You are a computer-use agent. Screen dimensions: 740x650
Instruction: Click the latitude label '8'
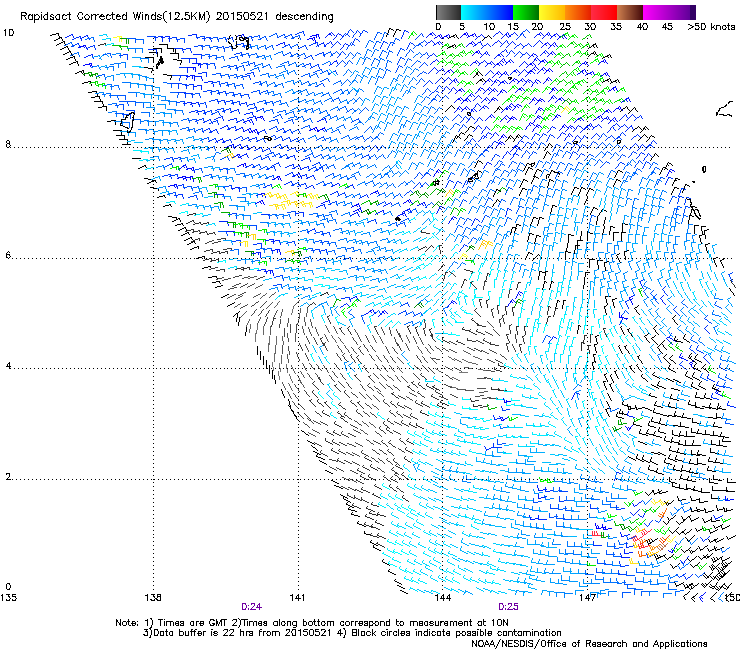click(x=8, y=144)
